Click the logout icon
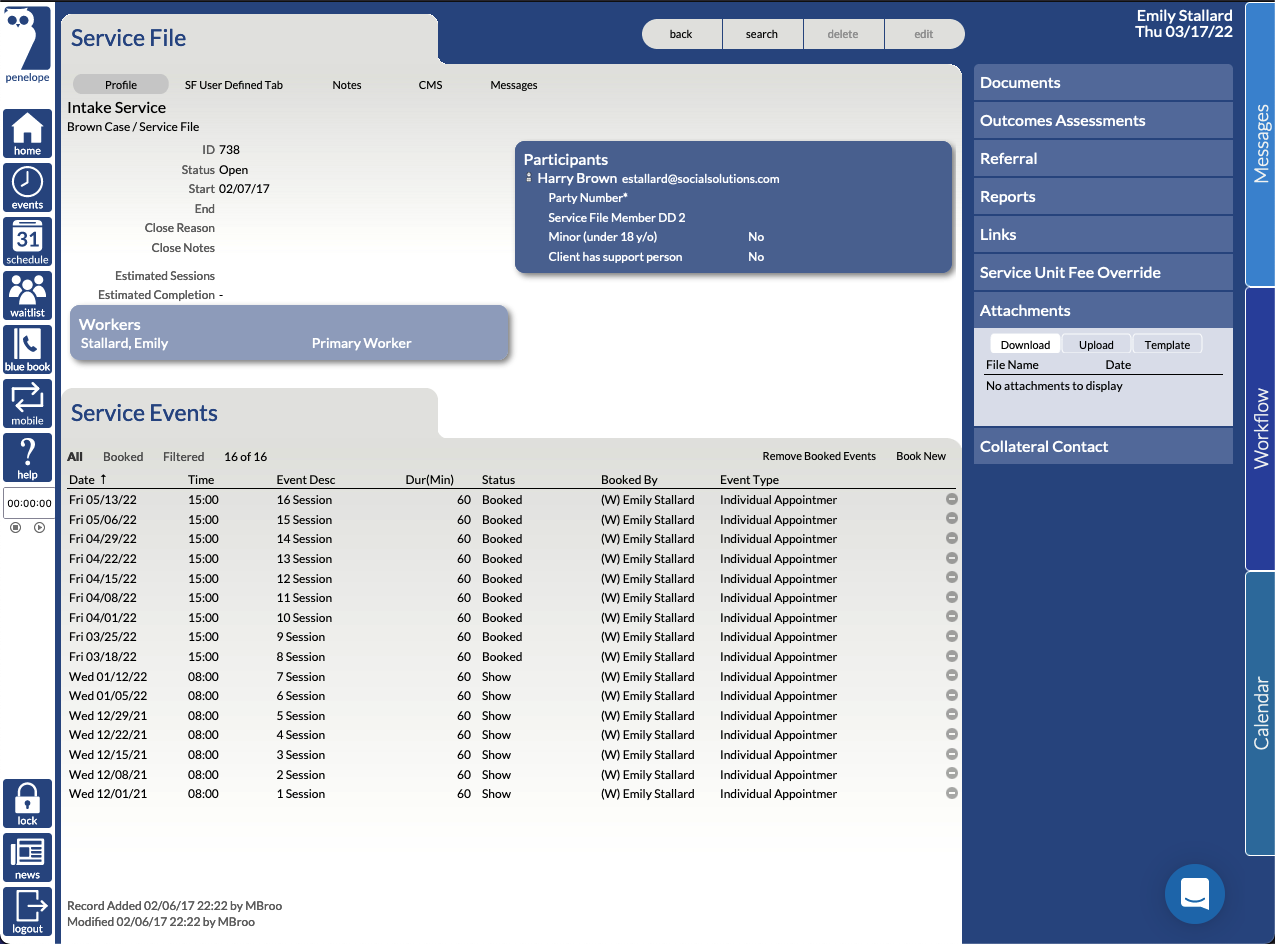The image size is (1275, 944). 27,912
